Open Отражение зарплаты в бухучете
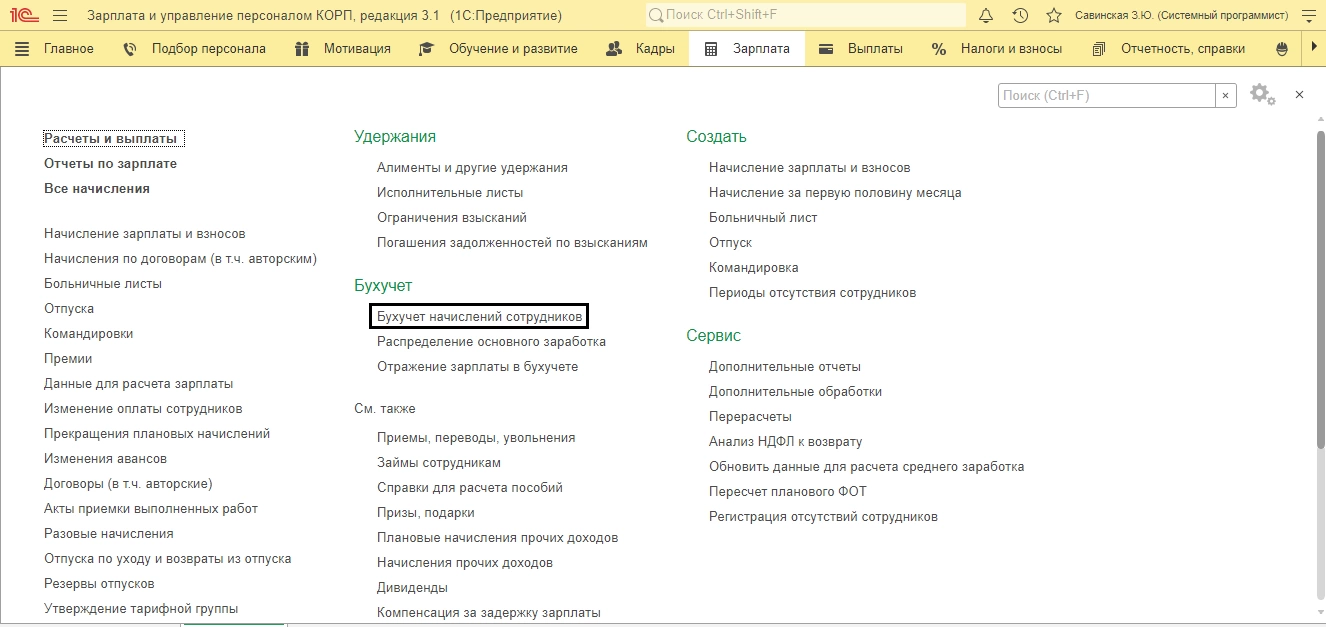1326x627 pixels. pos(477,367)
